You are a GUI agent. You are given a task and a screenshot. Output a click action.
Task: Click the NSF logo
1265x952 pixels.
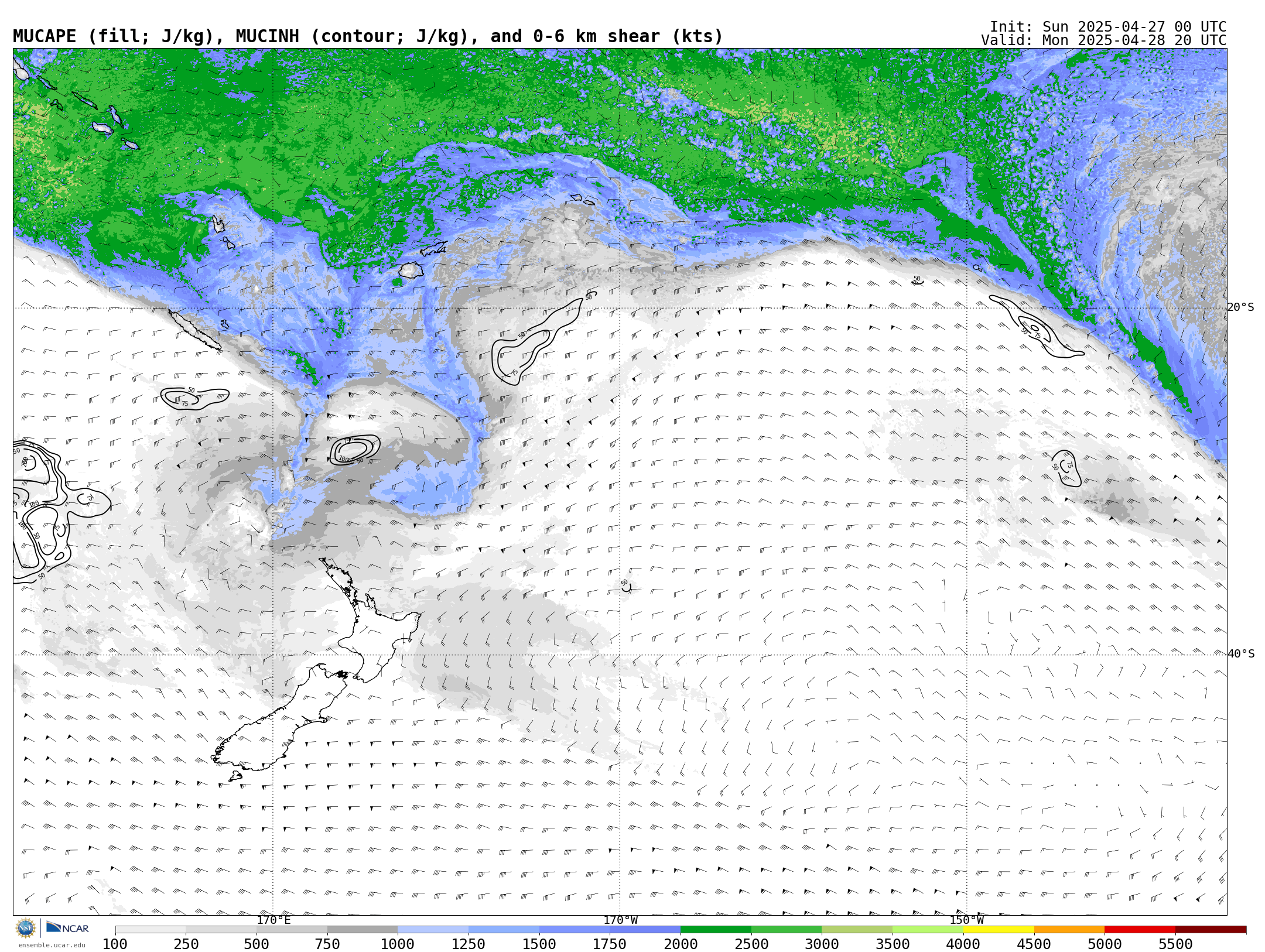coord(26,928)
